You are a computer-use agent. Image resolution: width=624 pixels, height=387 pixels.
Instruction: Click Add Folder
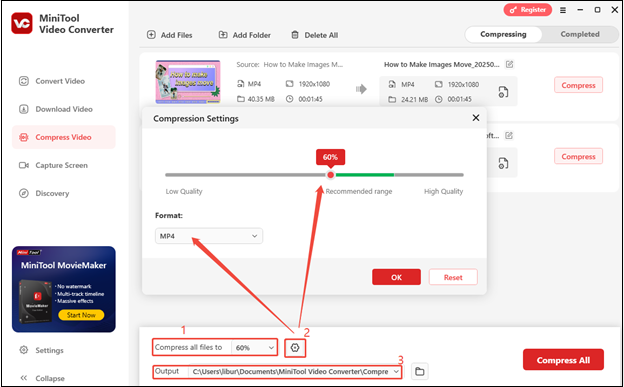[245, 35]
